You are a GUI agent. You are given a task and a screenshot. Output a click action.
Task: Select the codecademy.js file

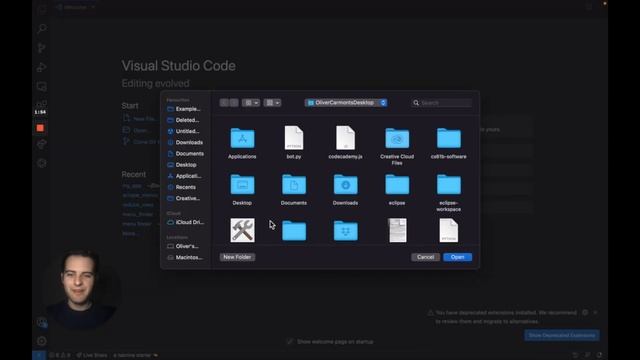click(345, 142)
